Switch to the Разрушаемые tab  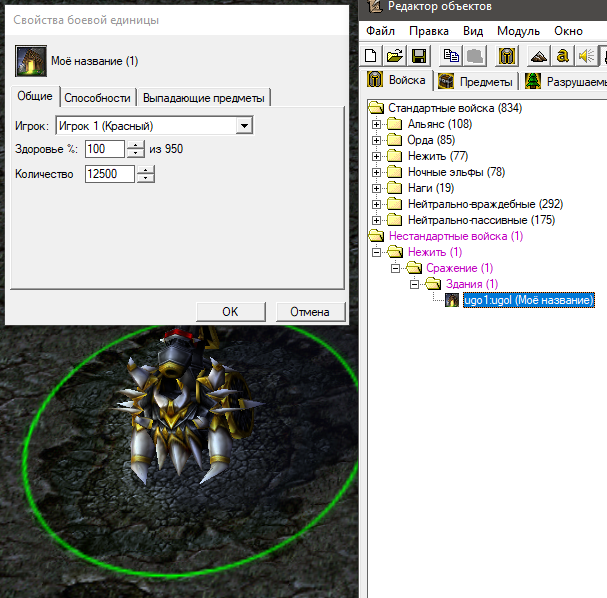click(x=565, y=81)
